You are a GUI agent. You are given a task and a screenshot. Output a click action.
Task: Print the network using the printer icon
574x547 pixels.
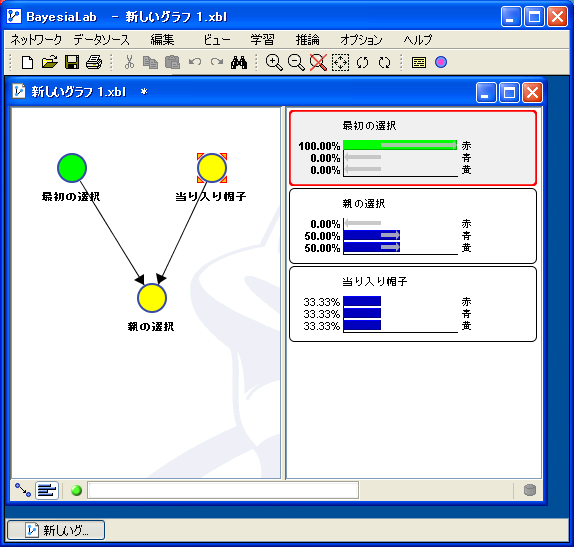tap(94, 62)
